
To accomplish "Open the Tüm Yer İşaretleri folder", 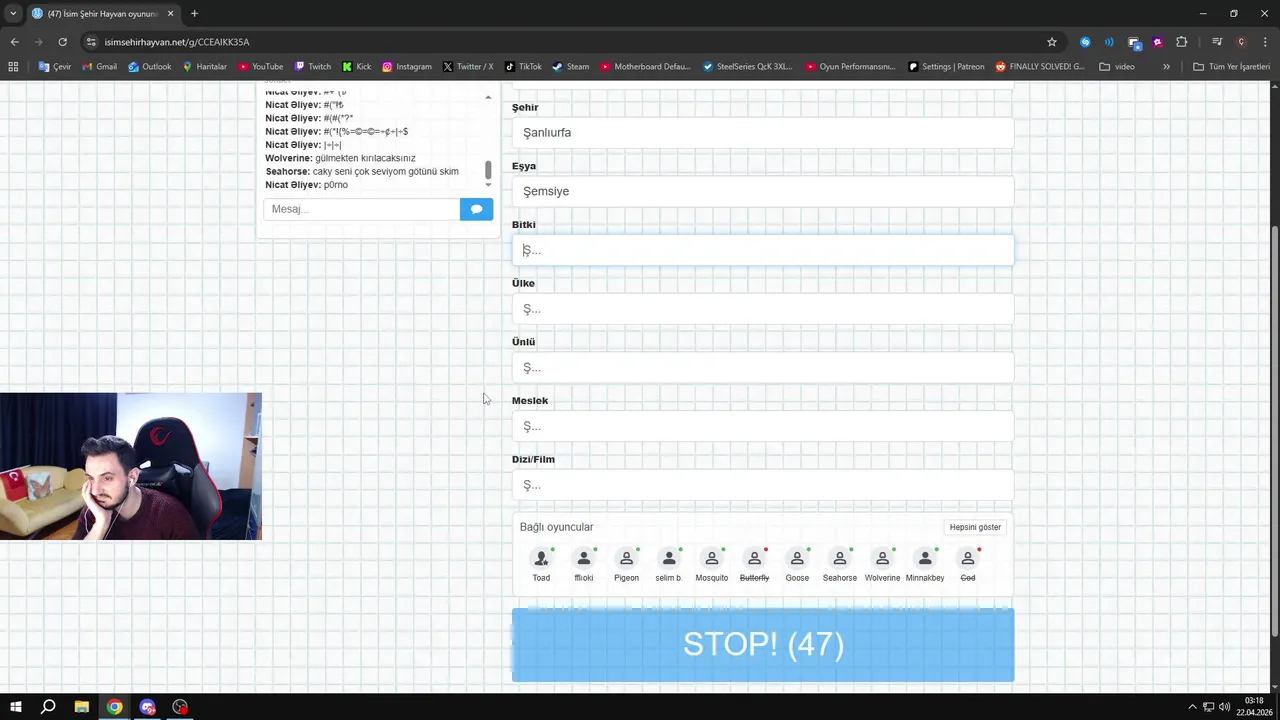I will [1231, 67].
